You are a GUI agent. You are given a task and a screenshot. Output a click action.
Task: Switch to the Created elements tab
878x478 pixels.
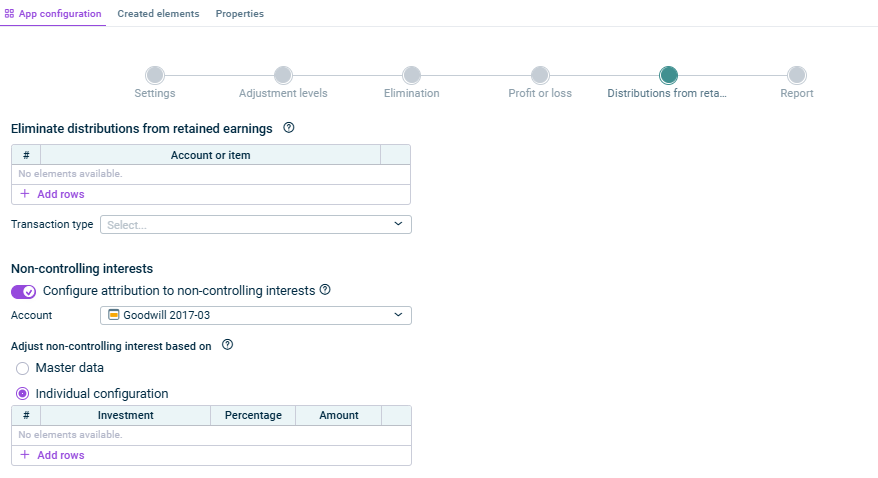(158, 14)
